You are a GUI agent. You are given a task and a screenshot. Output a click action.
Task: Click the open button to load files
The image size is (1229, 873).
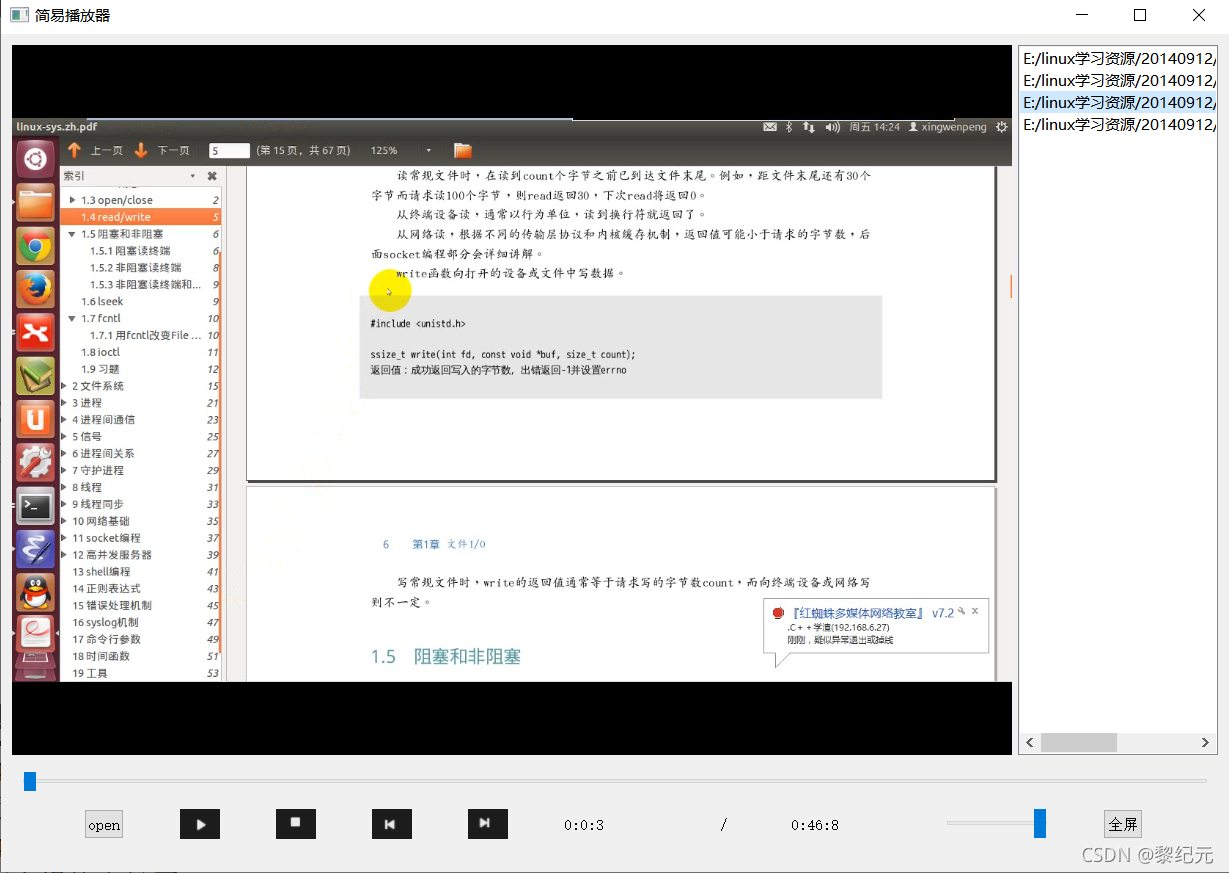104,825
